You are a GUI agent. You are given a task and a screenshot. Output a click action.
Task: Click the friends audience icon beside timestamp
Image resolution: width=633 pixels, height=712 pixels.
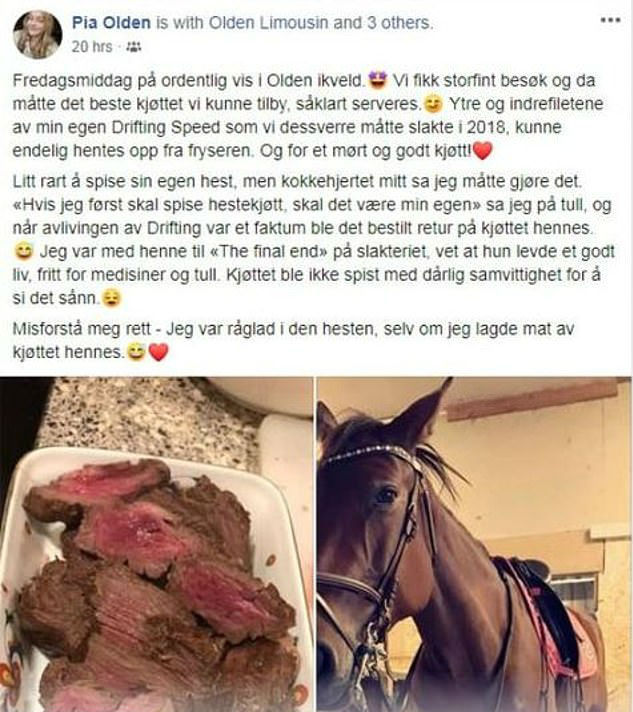[x=134, y=46]
